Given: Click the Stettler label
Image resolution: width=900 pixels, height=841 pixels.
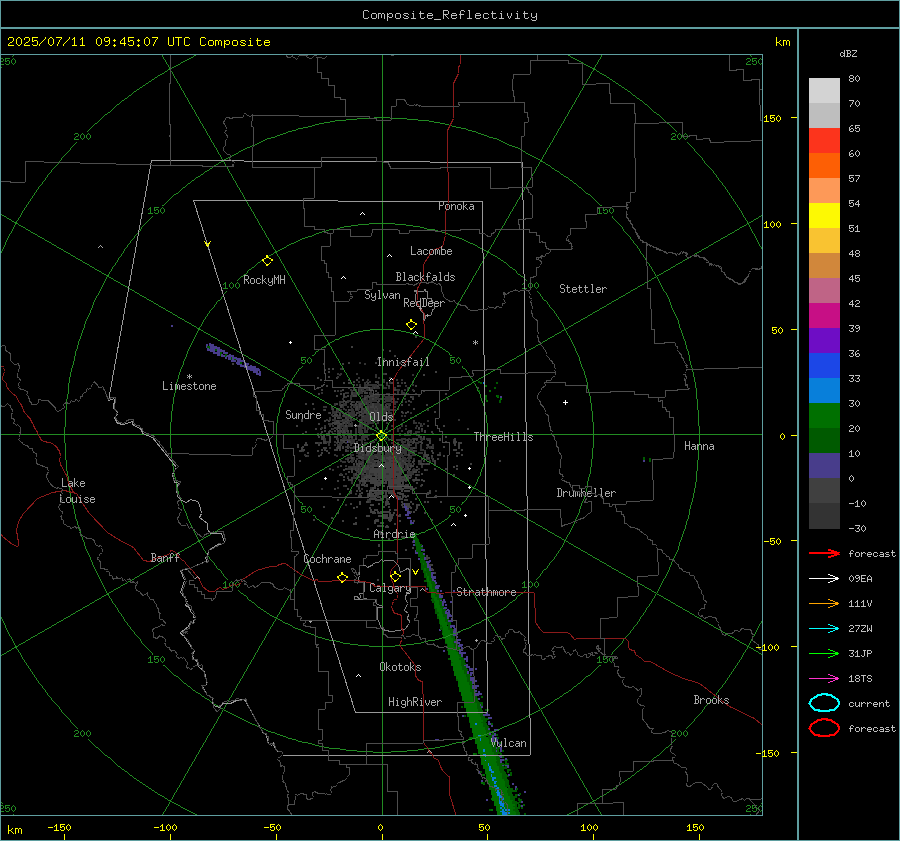Looking at the screenshot, I should pyautogui.click(x=583, y=289).
